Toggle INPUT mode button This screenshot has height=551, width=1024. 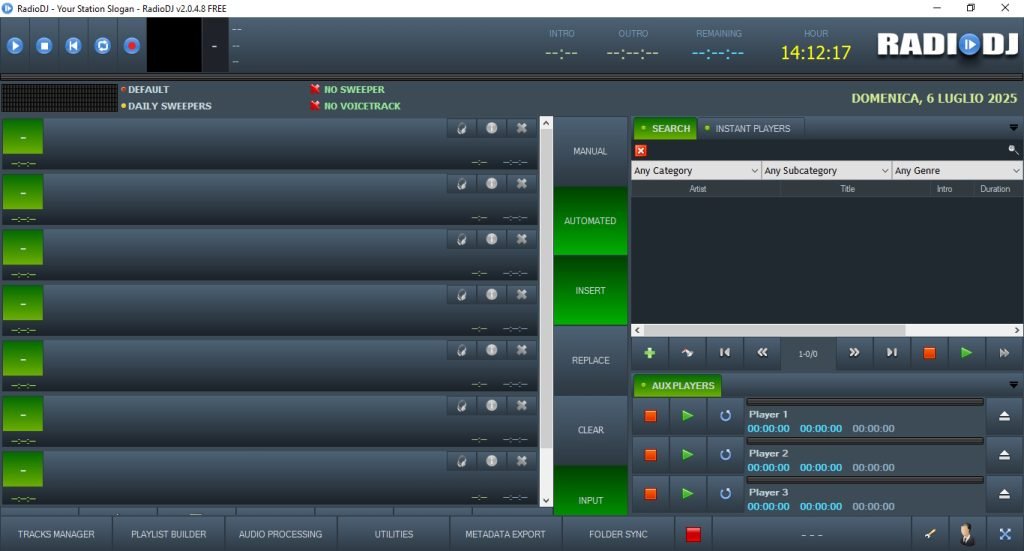[590, 499]
